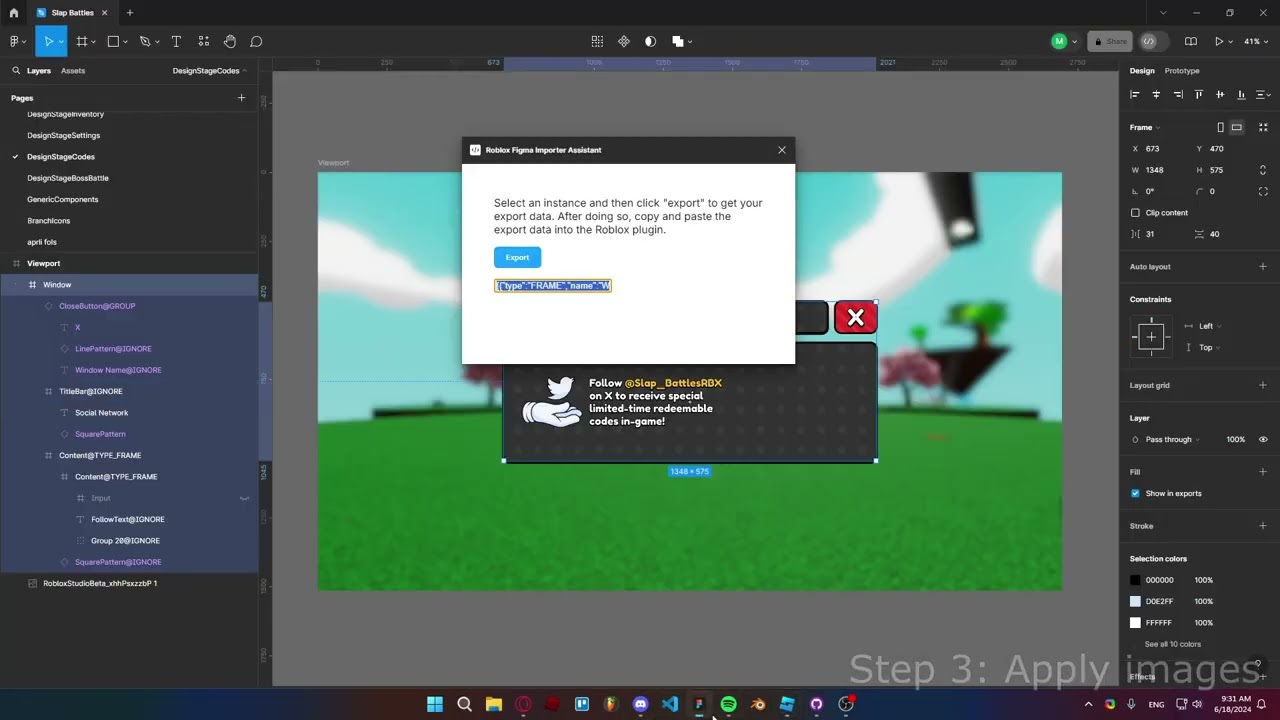Align selection to the left
Viewport: 1280px width, 720px height.
(x=1135, y=94)
